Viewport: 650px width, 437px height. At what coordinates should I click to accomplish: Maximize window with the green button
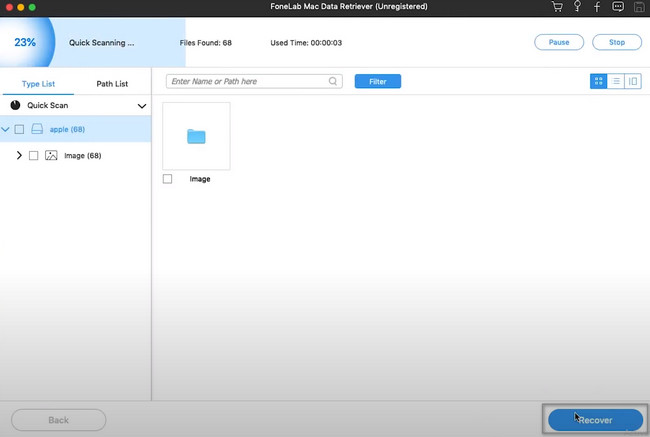(x=32, y=7)
